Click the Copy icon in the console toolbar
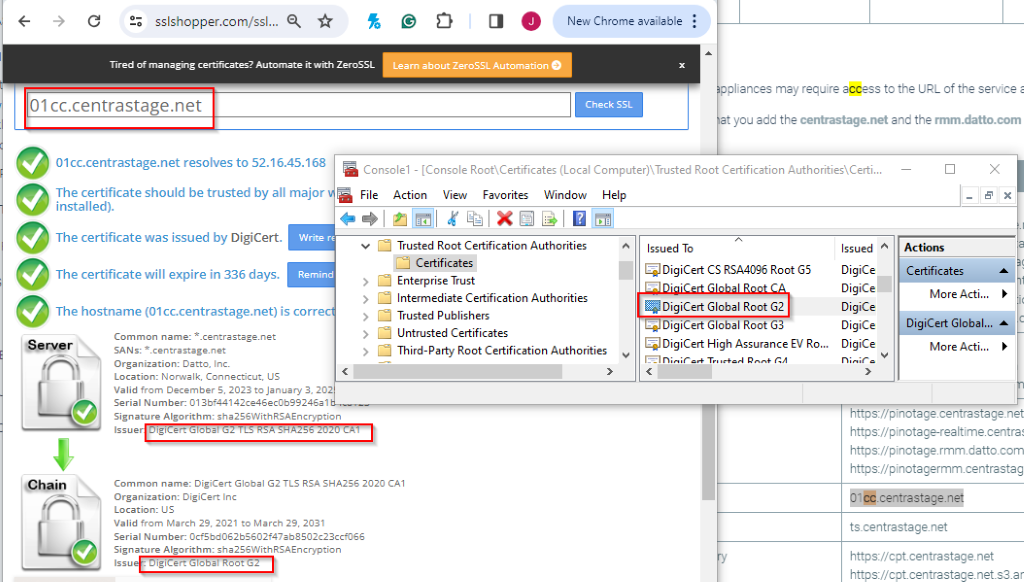Image resolution: width=1024 pixels, height=582 pixels. tap(477, 218)
